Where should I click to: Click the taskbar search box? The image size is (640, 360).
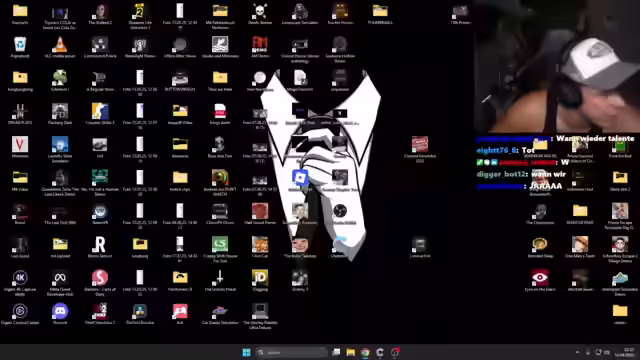tap(291, 352)
